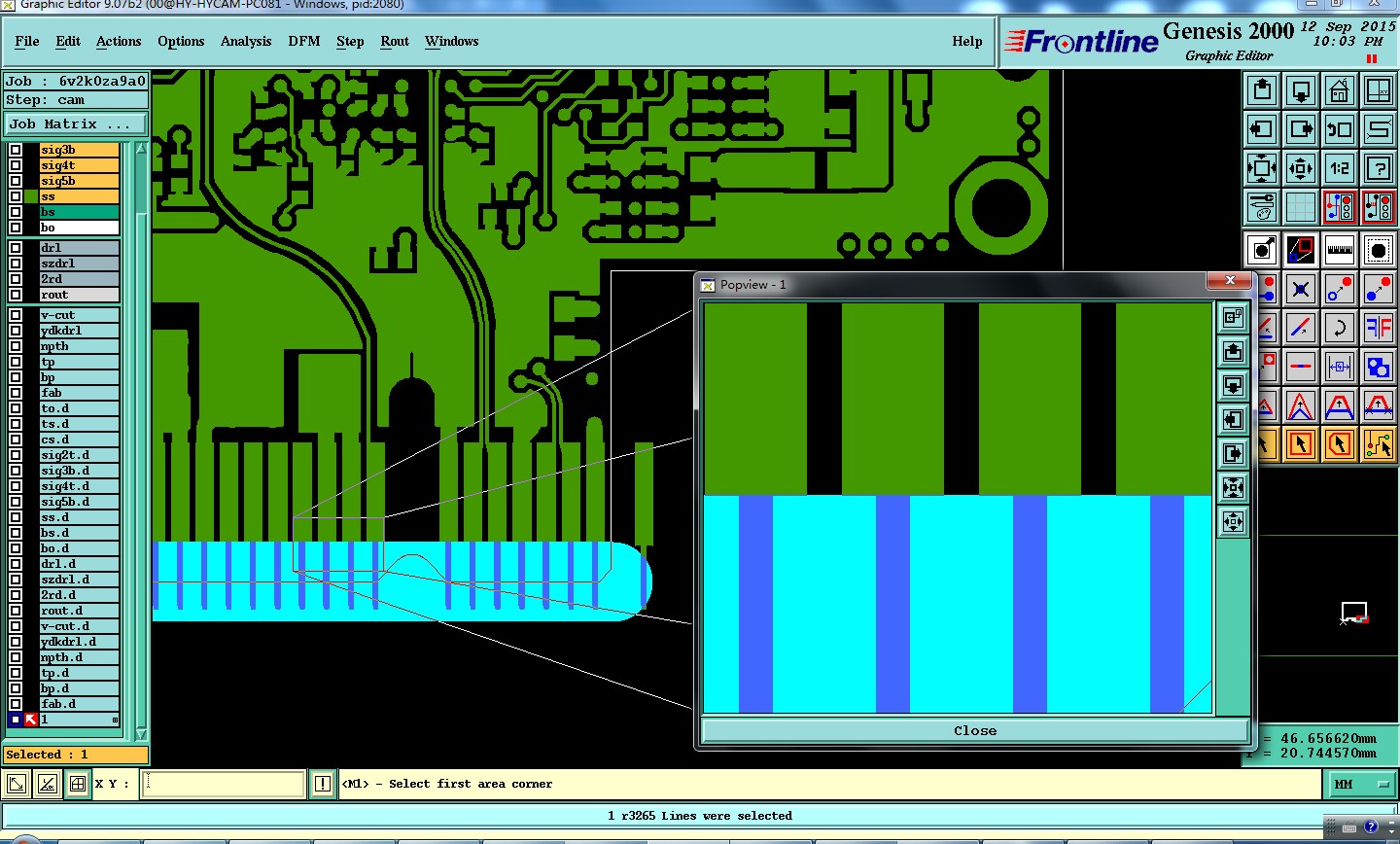The width and height of the screenshot is (1400, 844).
Task: Go to home view (house icon)
Action: (x=1340, y=90)
